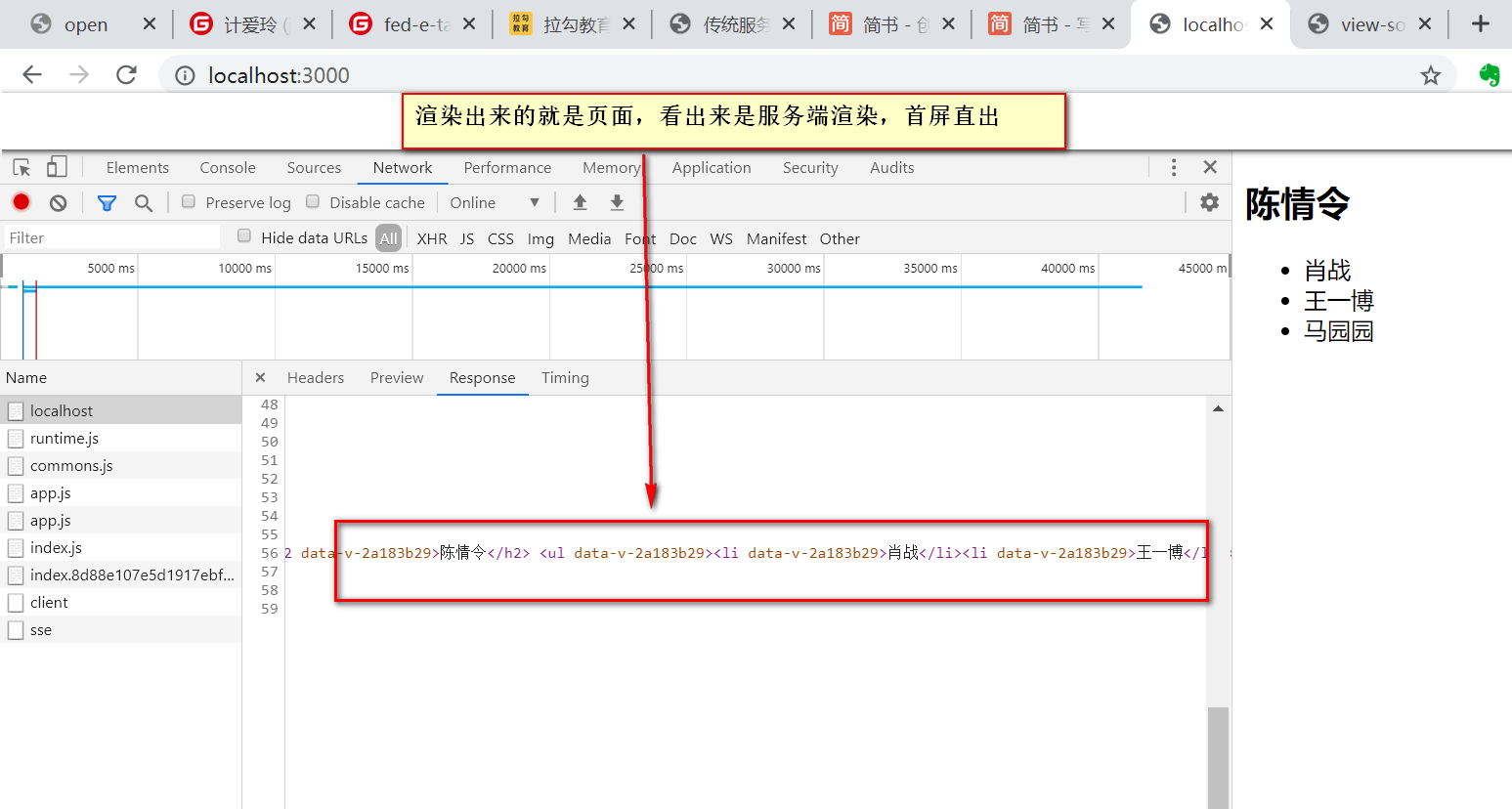This screenshot has width=1512, height=809.
Task: Select the Network panel tab
Action: pyautogui.click(x=402, y=167)
